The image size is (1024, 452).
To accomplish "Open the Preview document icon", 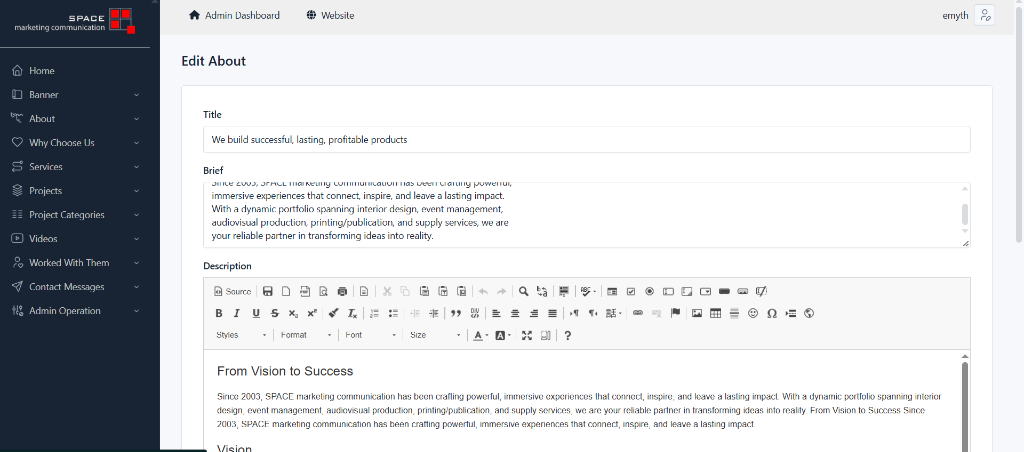I will pyautogui.click(x=323, y=291).
